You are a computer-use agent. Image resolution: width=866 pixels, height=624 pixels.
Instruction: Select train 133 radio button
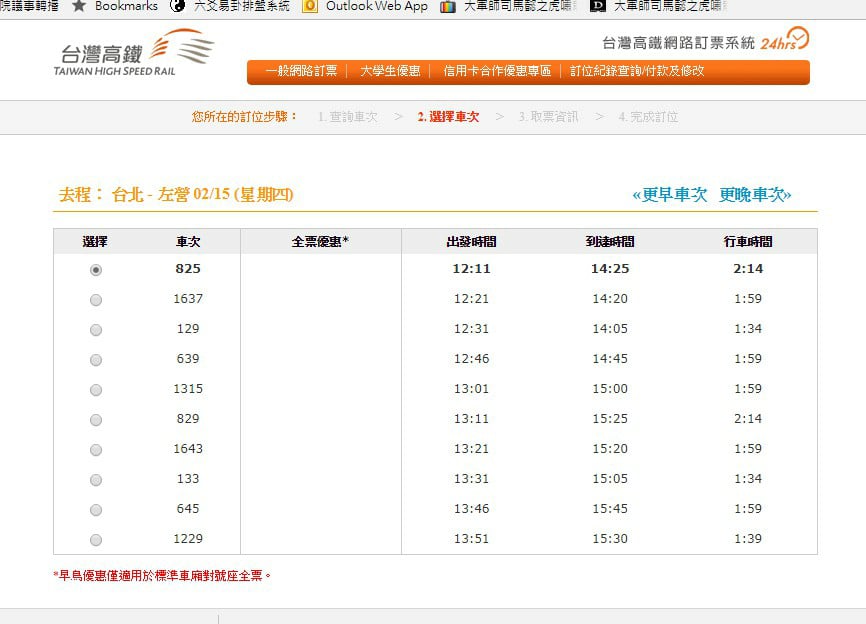click(x=96, y=480)
